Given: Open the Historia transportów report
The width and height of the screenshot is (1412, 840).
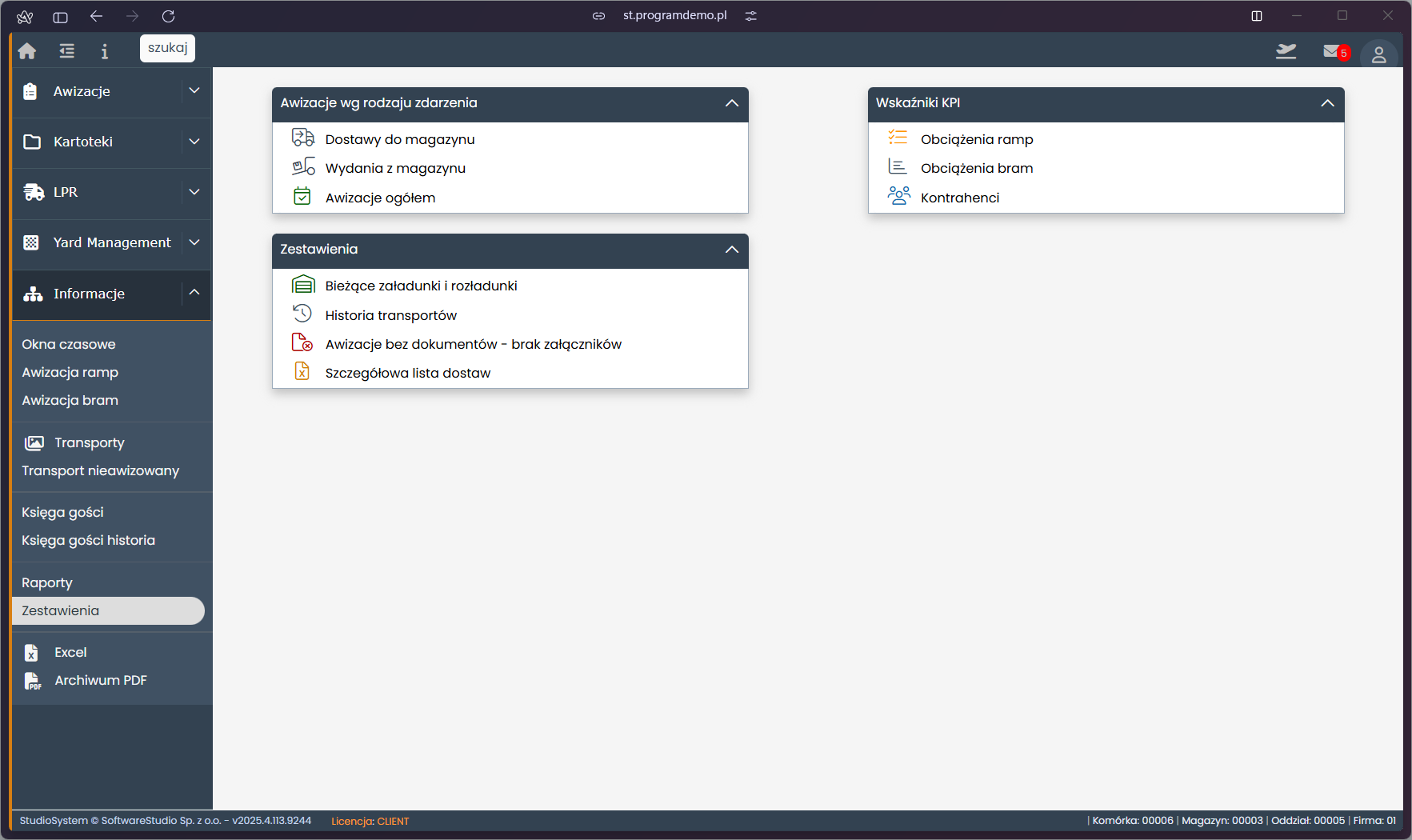Looking at the screenshot, I should pos(390,315).
